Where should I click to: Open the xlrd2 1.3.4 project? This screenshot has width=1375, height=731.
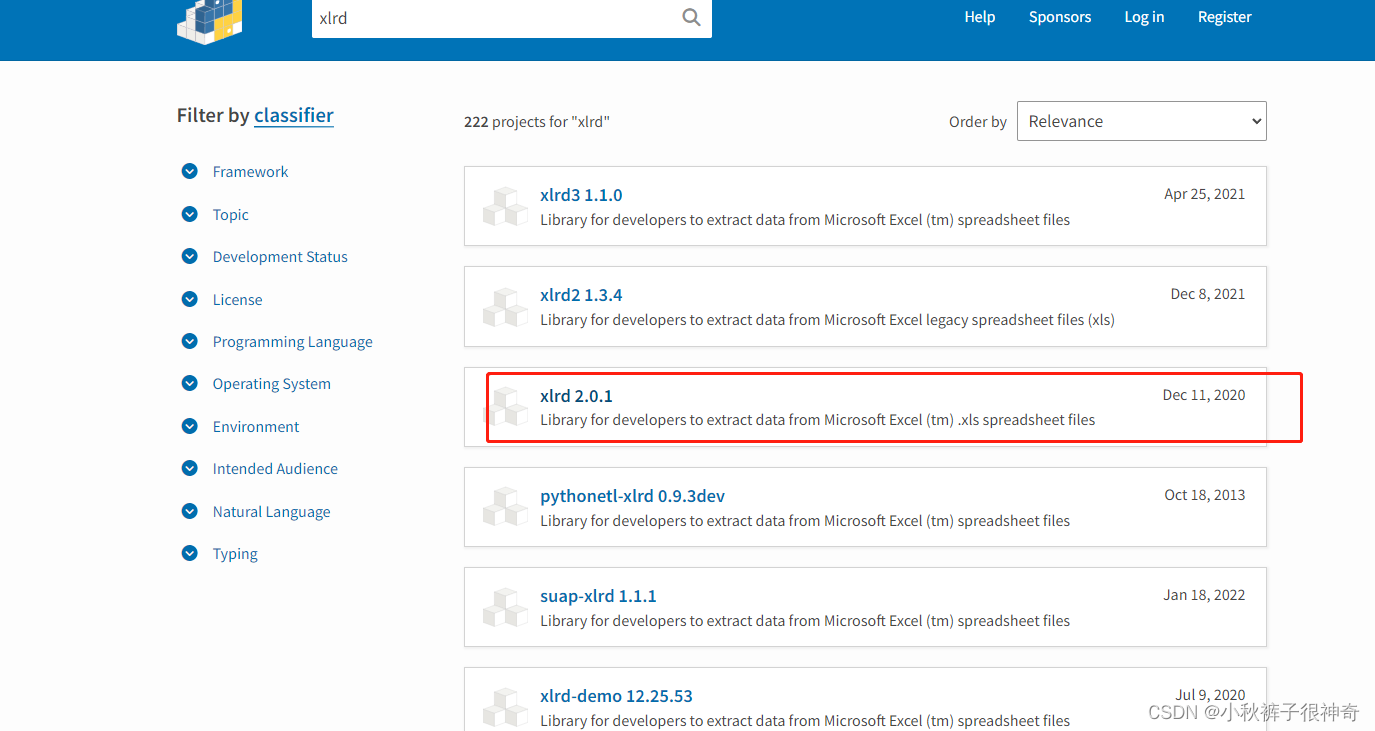[x=581, y=295]
